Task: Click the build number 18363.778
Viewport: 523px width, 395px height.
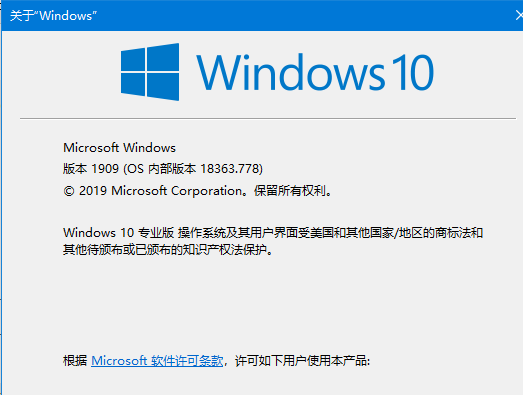Action: [x=230, y=168]
